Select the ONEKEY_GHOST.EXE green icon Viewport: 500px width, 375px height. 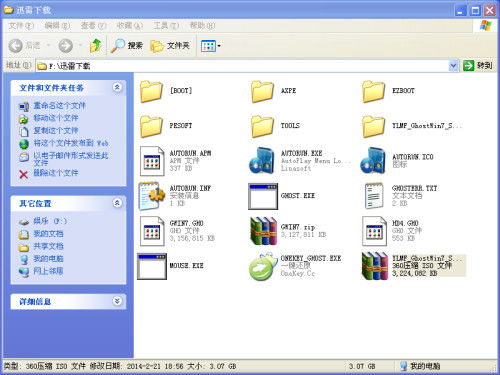(263, 266)
